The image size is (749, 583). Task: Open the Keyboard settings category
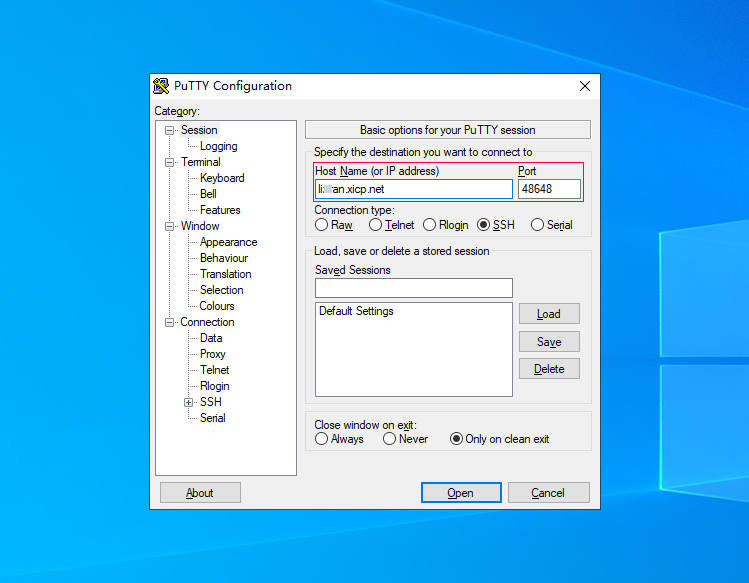222,178
